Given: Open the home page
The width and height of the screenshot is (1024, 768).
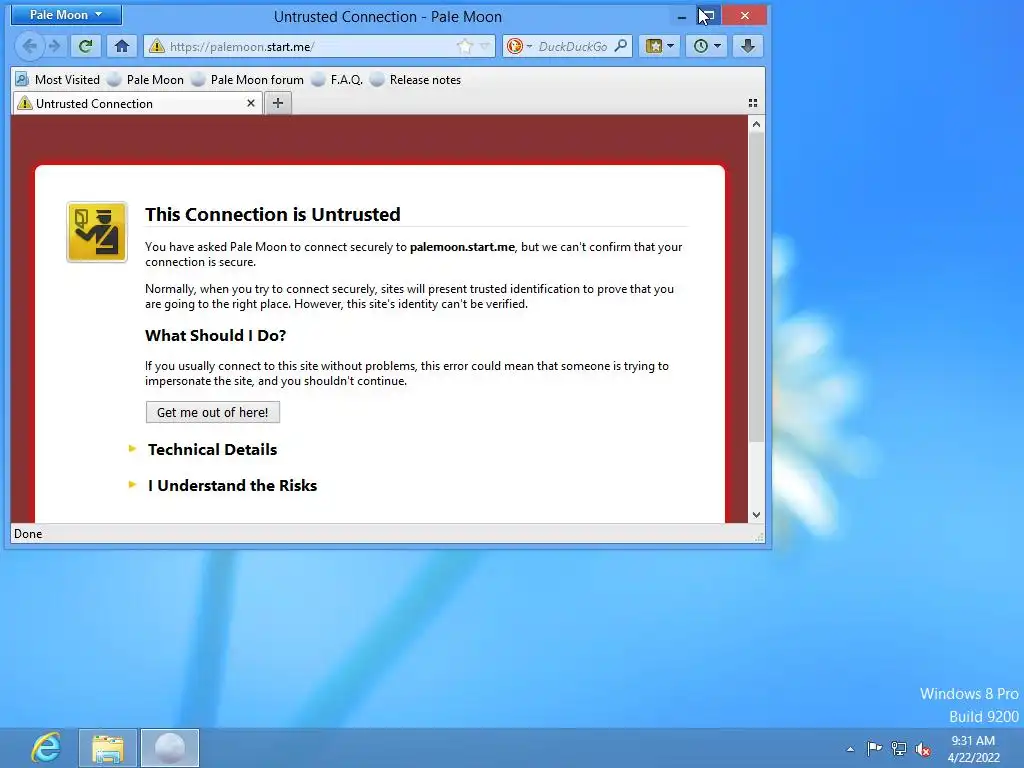Looking at the screenshot, I should pyautogui.click(x=121, y=46).
